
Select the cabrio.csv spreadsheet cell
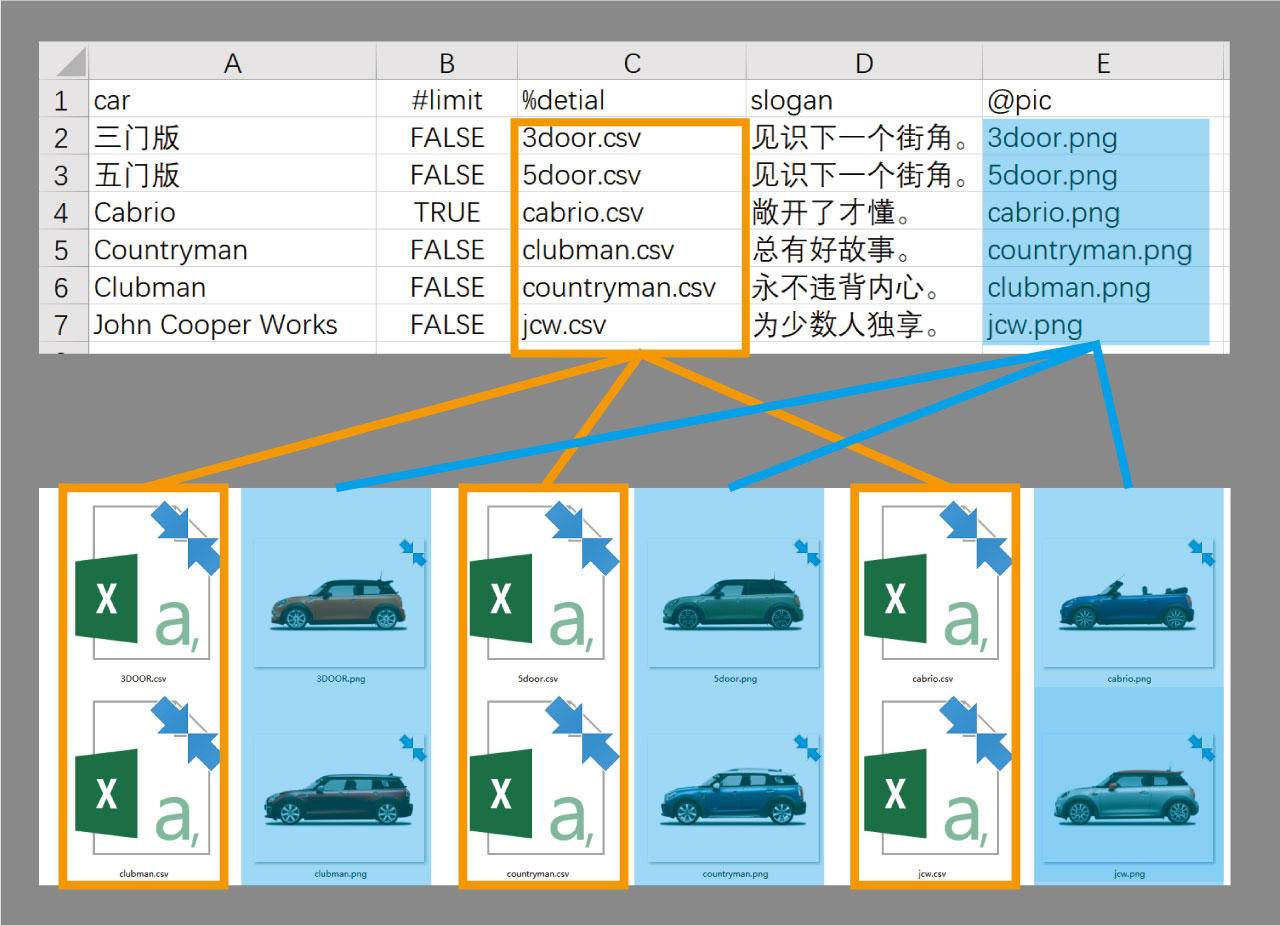(632, 211)
